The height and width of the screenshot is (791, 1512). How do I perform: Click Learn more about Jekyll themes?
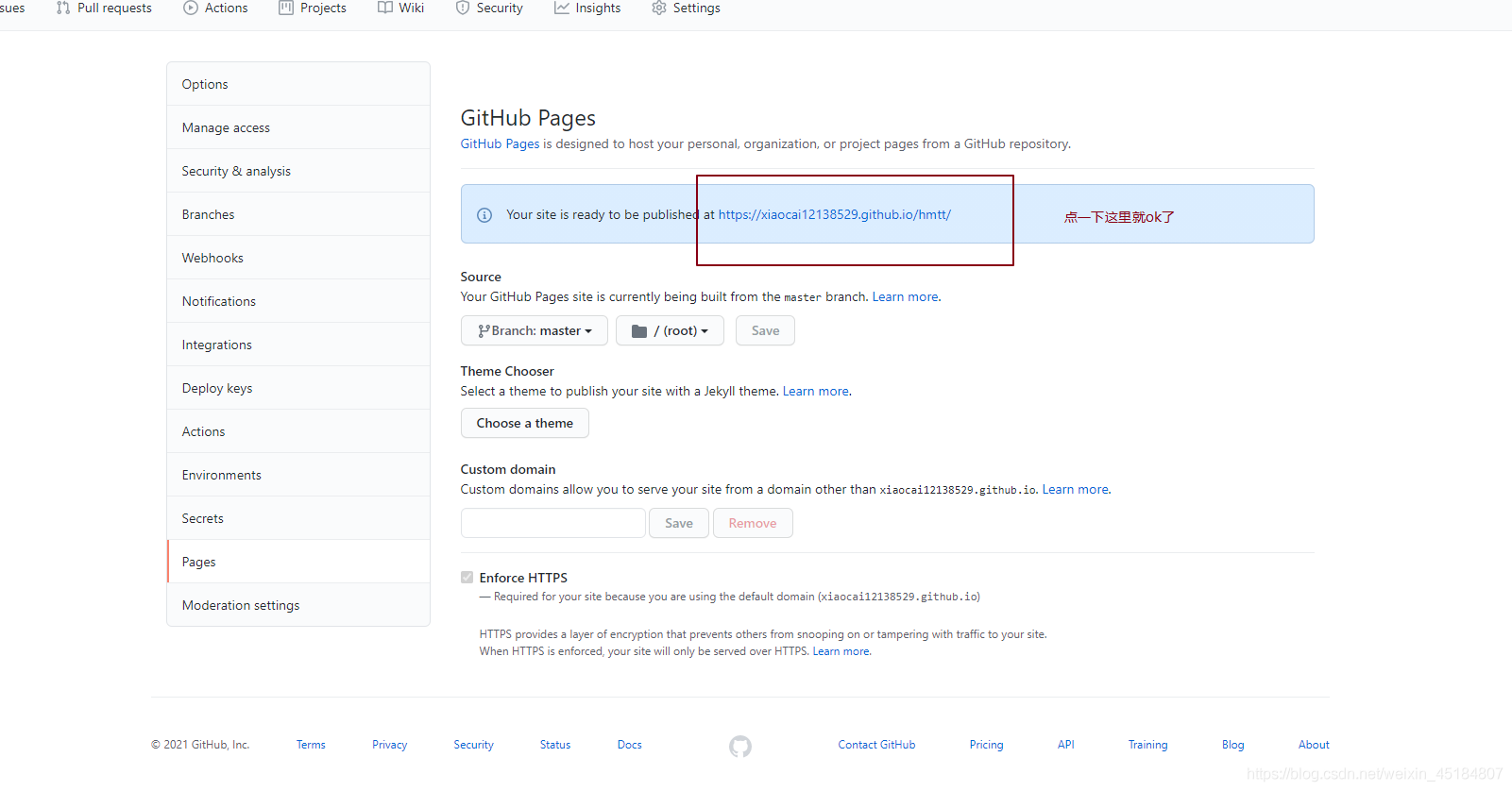coord(815,391)
